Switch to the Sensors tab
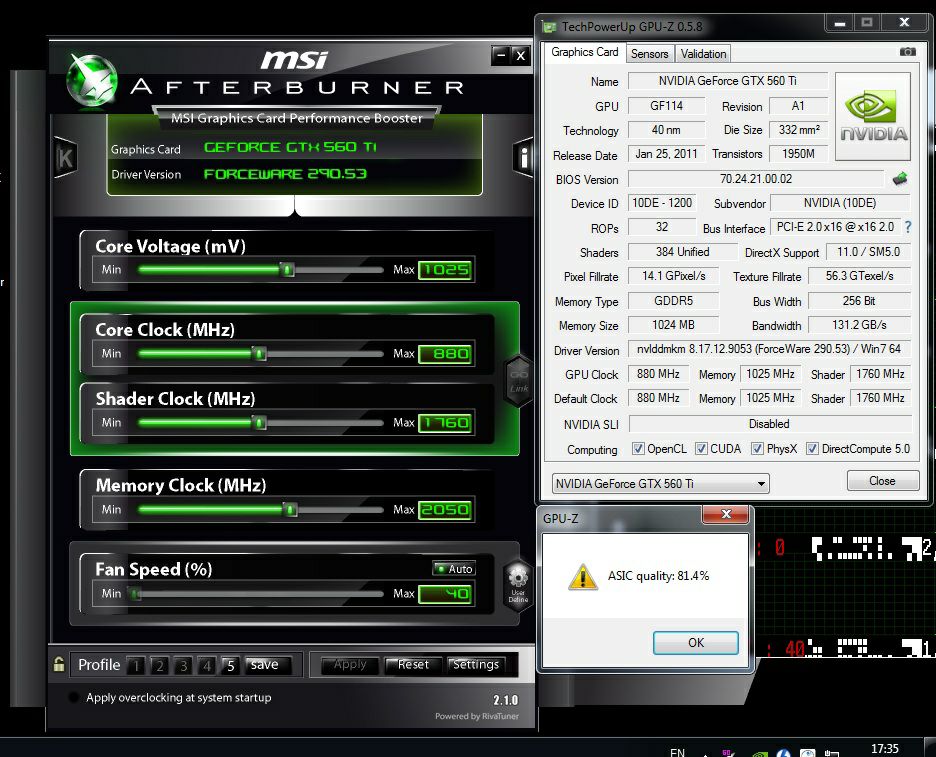Screen dimensions: 936x757 coord(649,54)
